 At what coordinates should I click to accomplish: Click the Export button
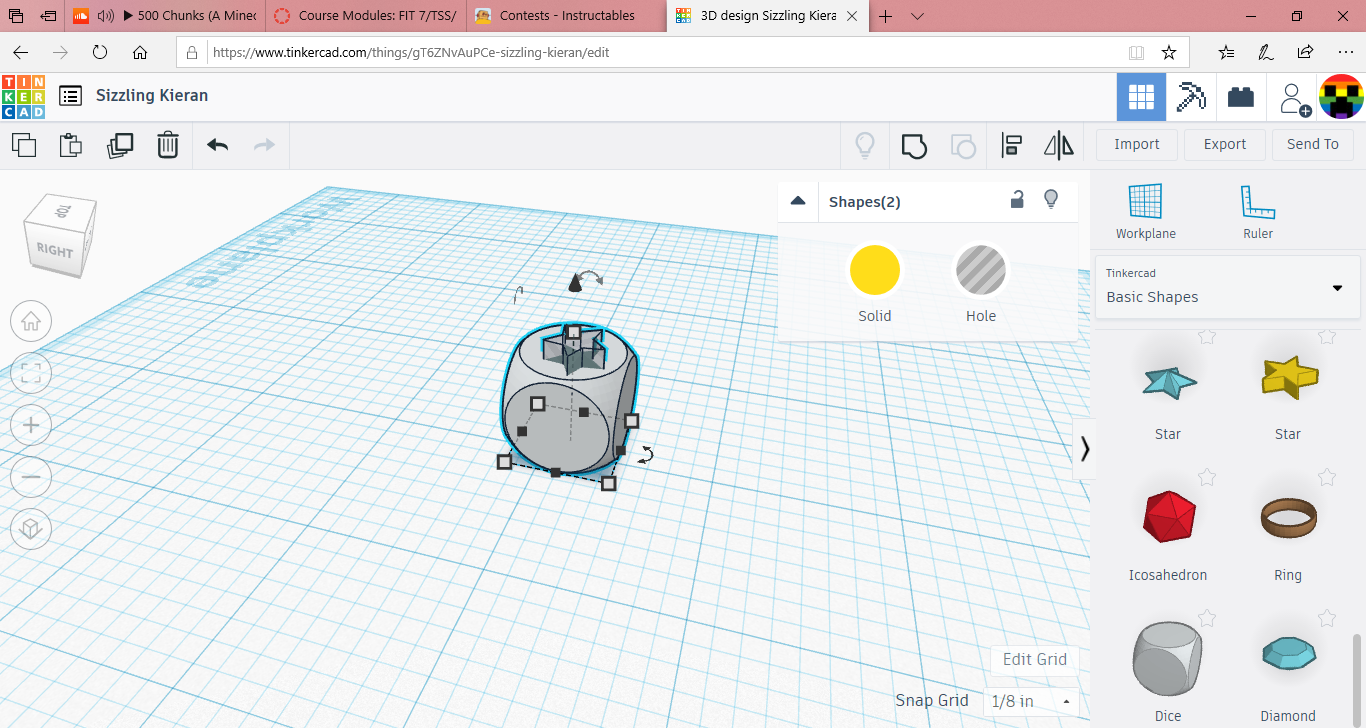(x=1225, y=145)
